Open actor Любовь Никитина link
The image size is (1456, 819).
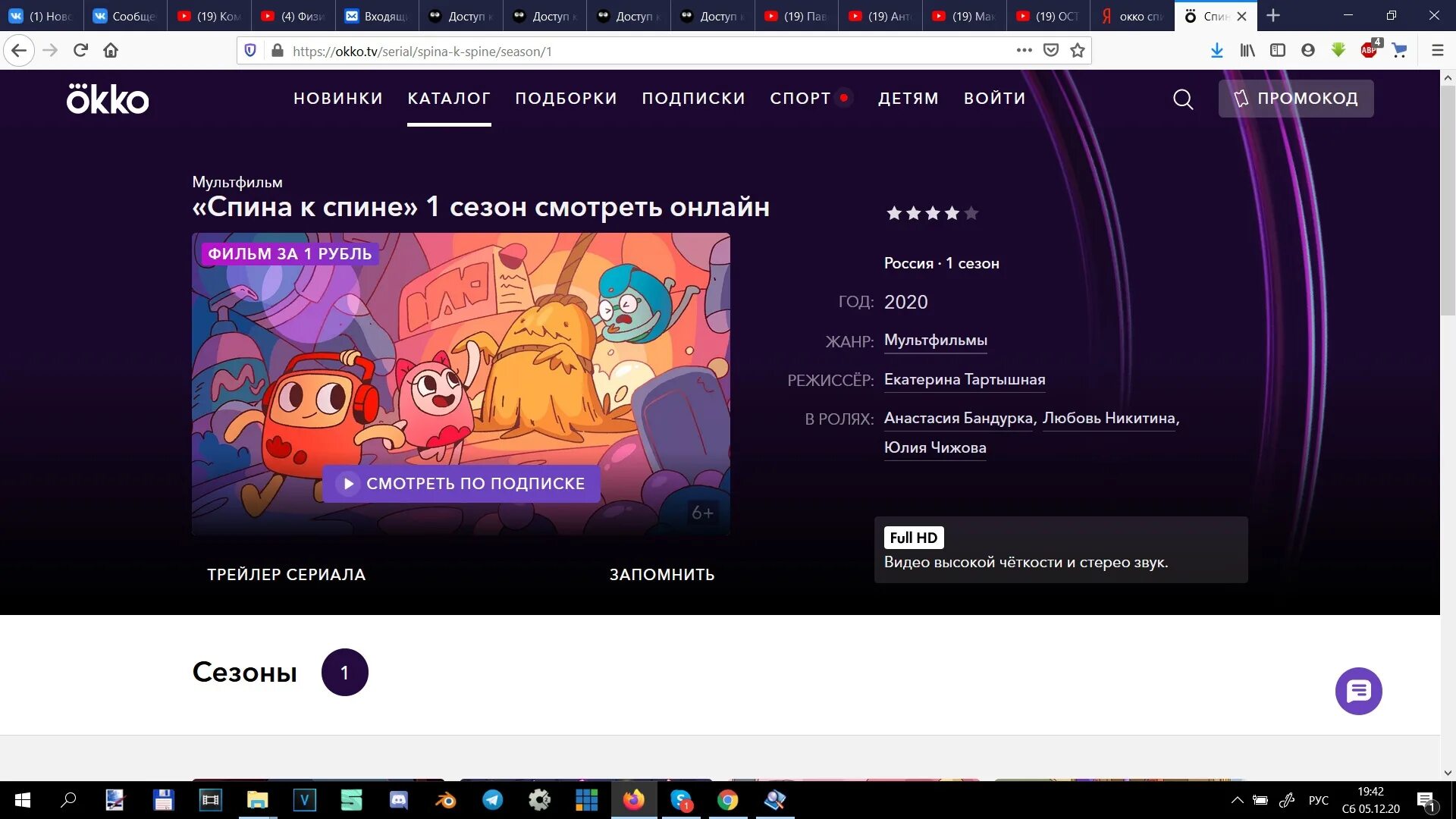click(1109, 418)
